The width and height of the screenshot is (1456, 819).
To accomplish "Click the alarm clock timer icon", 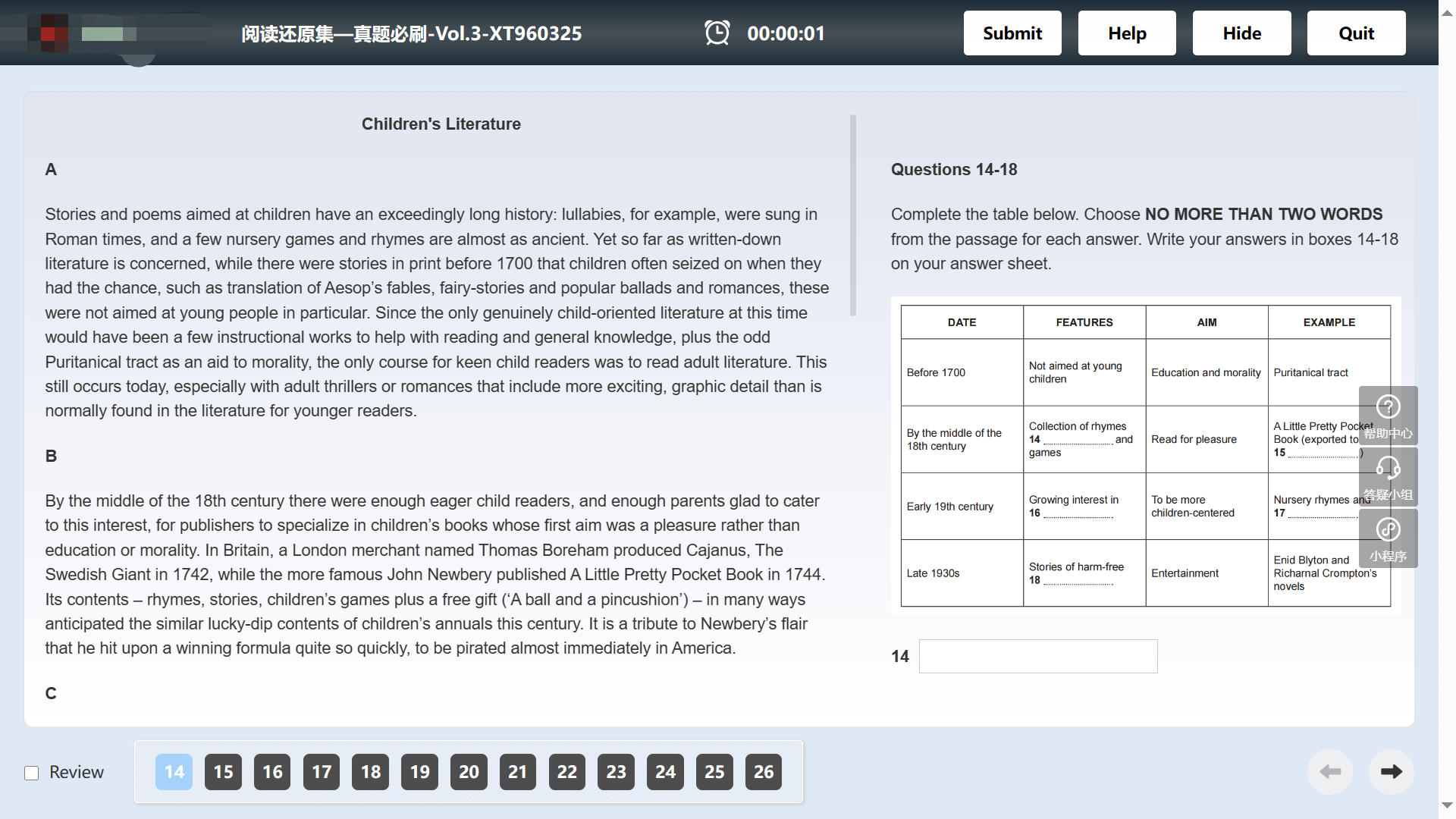I will point(717,33).
